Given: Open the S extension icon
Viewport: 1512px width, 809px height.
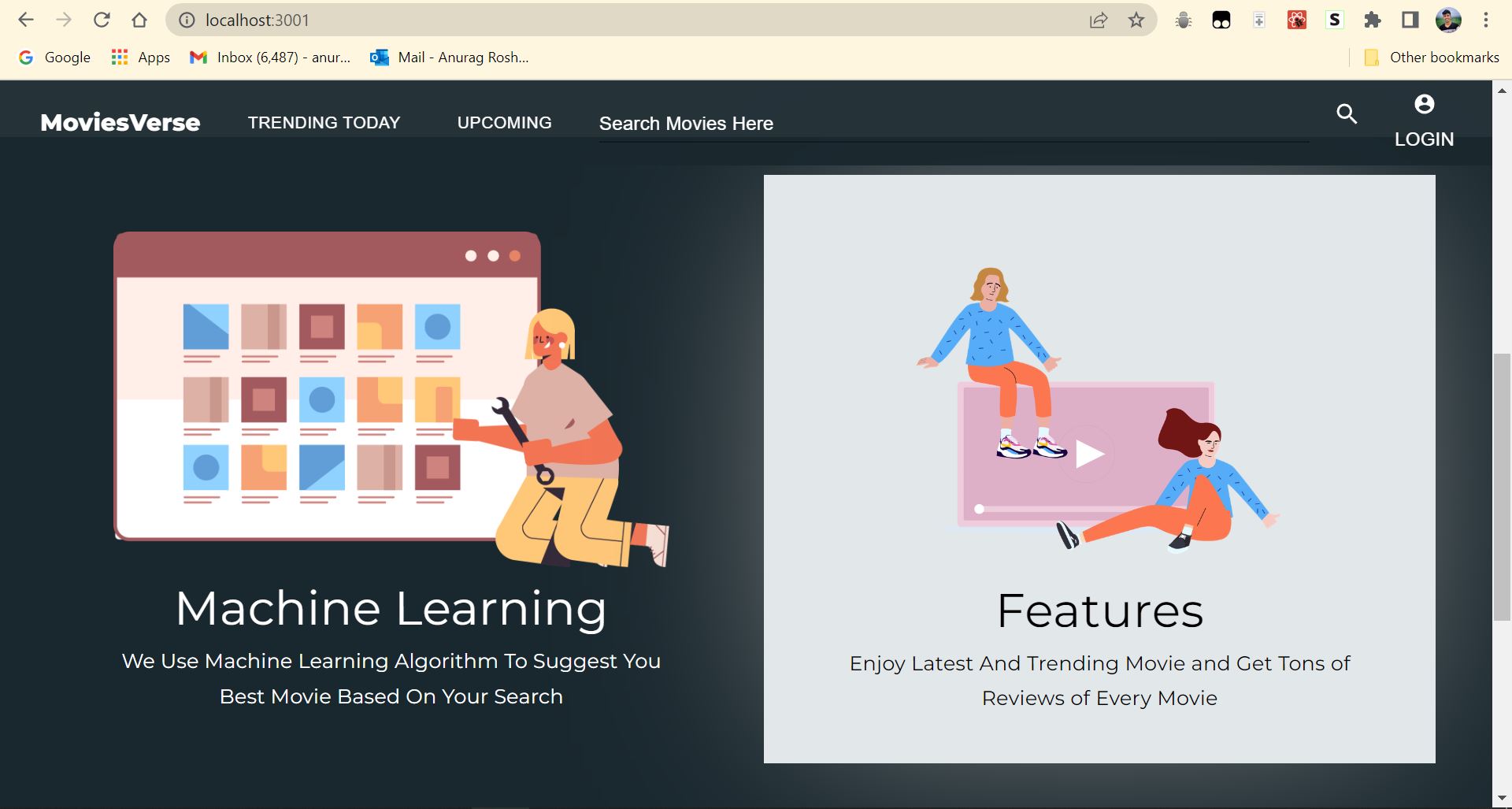Looking at the screenshot, I should point(1335,20).
